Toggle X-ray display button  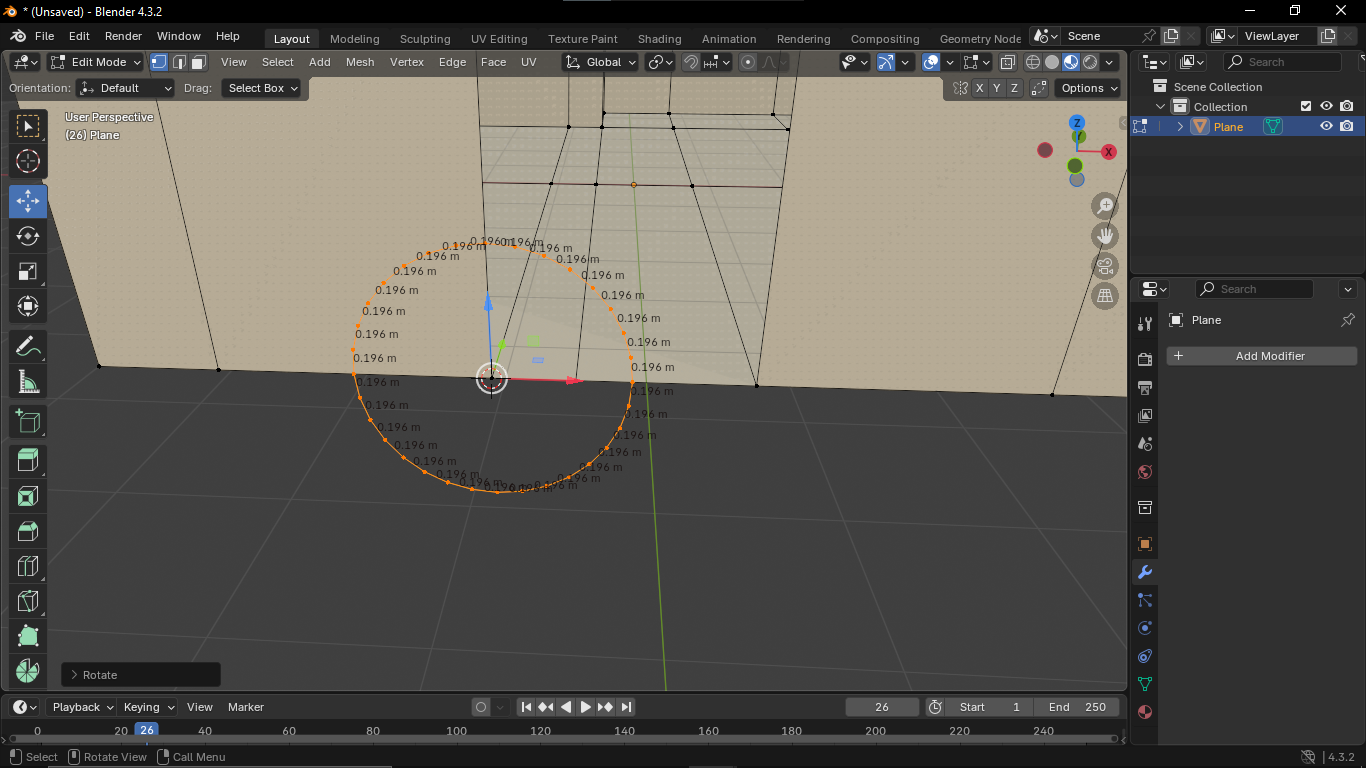point(1008,62)
